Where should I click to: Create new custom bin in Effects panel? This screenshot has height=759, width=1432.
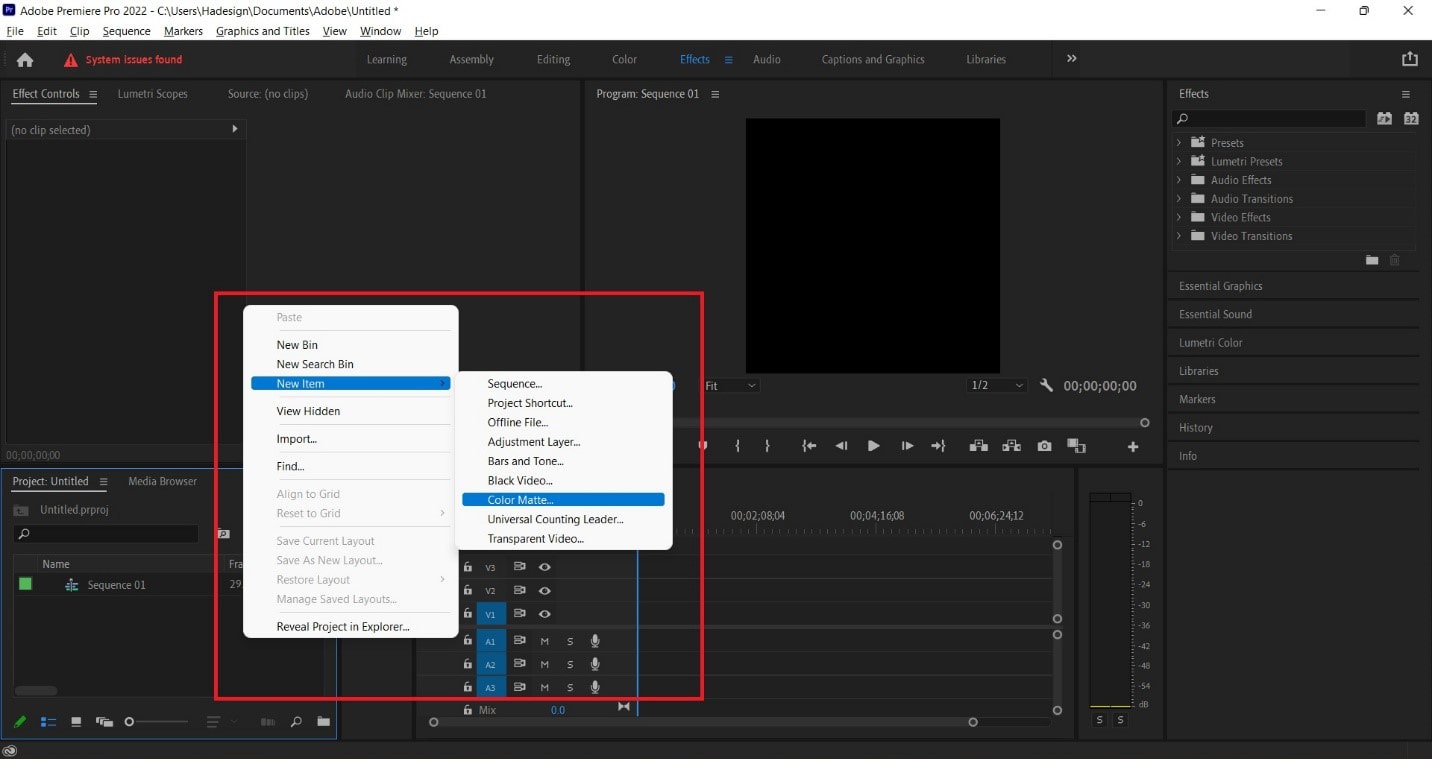1372,260
